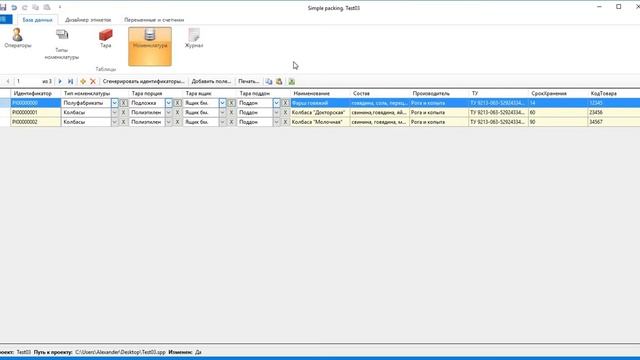Click Печать button

[x=249, y=81]
